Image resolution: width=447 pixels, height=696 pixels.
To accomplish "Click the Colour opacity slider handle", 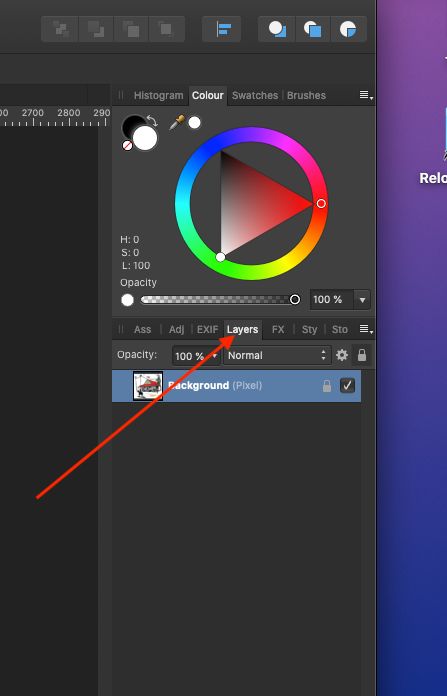I will click(295, 300).
